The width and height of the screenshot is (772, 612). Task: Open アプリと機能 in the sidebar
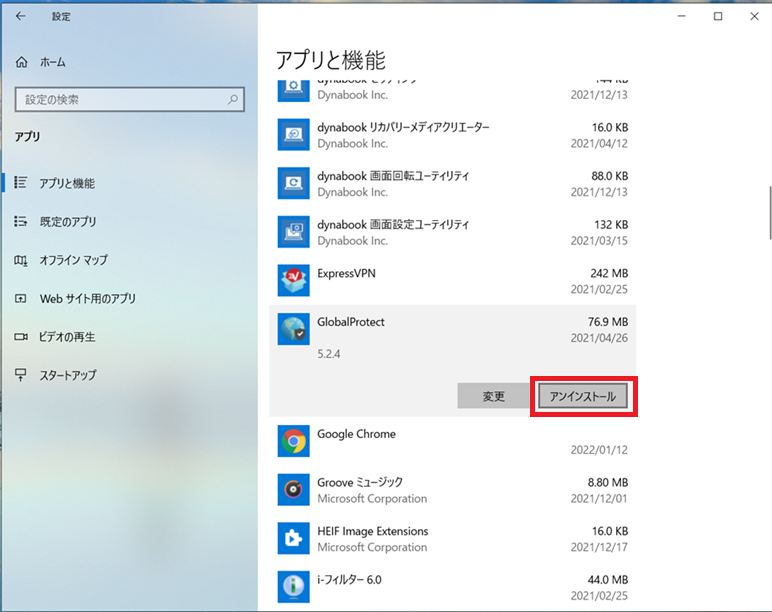point(67,184)
